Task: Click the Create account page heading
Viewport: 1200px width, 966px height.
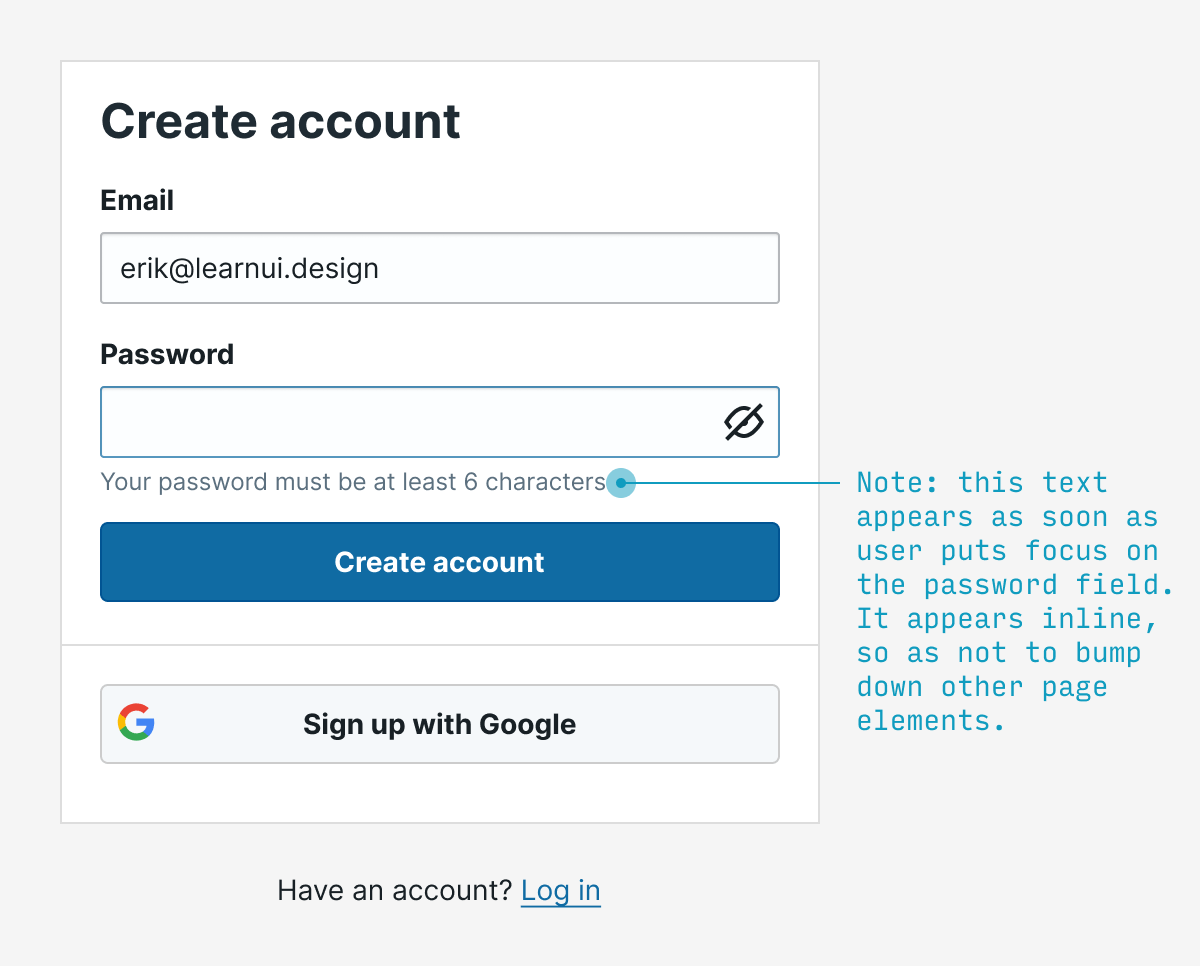Action: click(281, 121)
